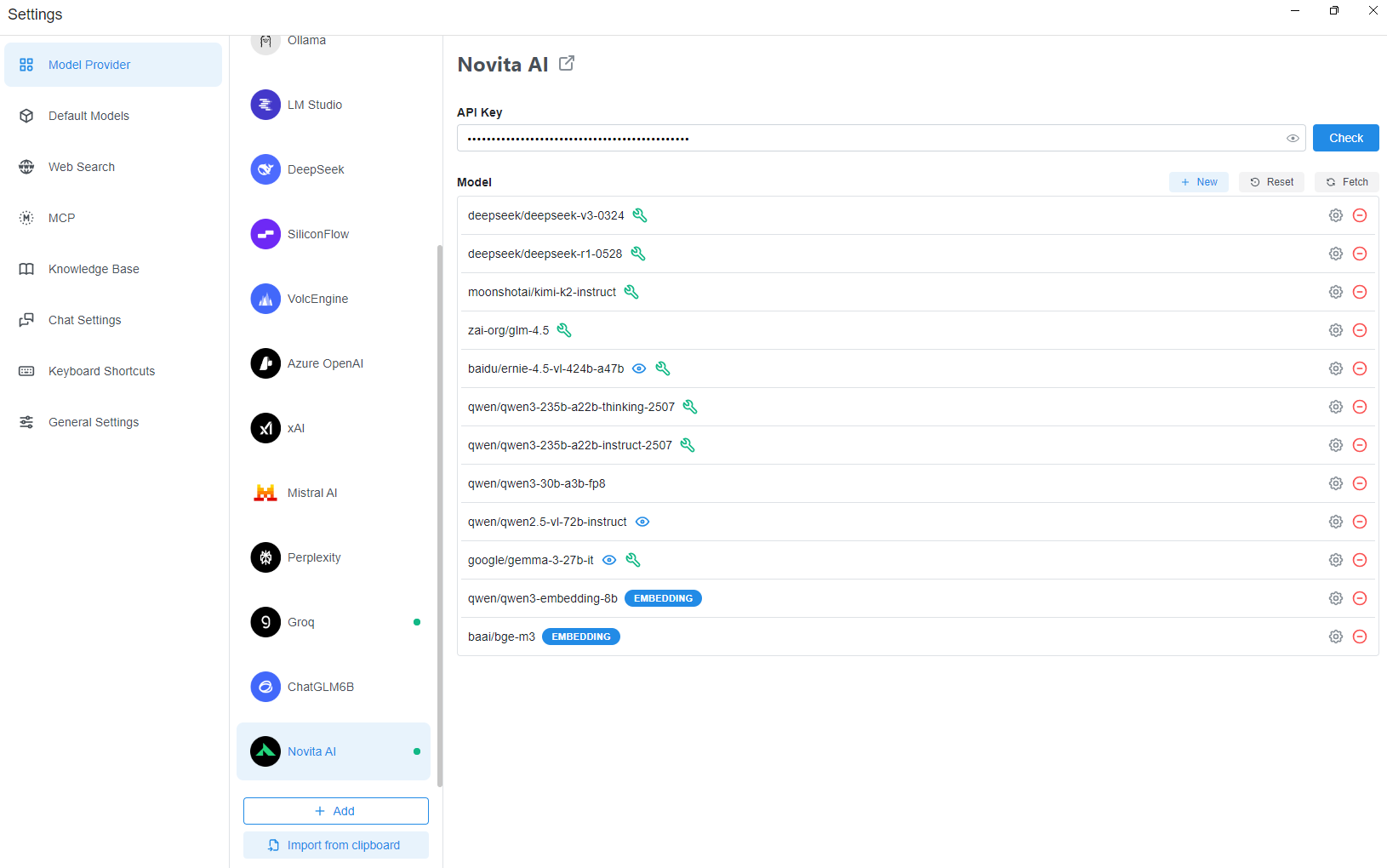Open settings gear for zai-org/glm-4.5

(1336, 330)
